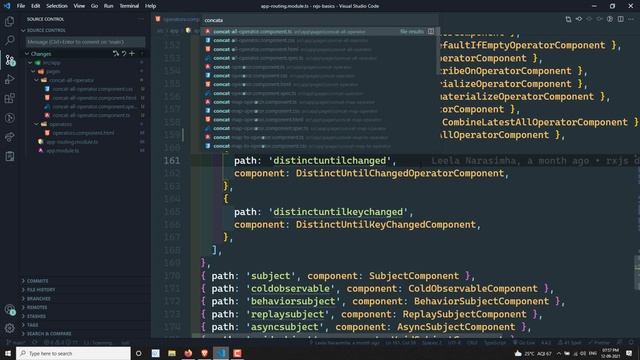Click the commit message input box
The width and height of the screenshot is (640, 360).
click(x=85, y=42)
